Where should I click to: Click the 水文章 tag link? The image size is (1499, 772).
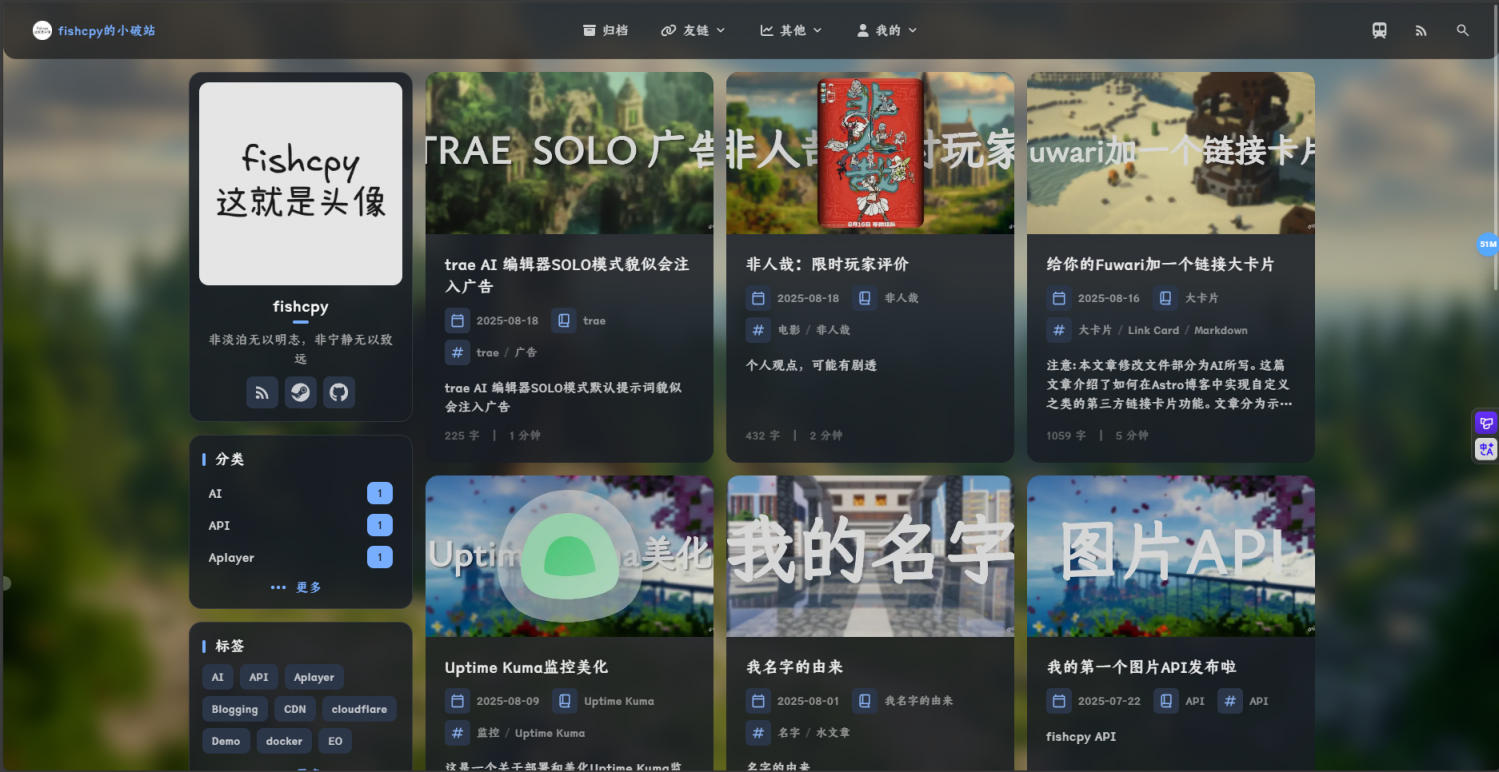[x=833, y=733]
